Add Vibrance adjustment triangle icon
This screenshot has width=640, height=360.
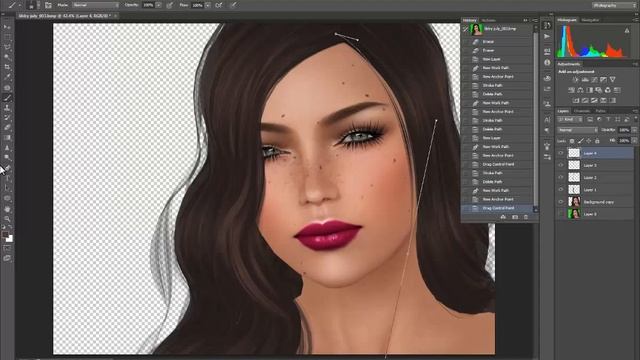tap(612, 80)
